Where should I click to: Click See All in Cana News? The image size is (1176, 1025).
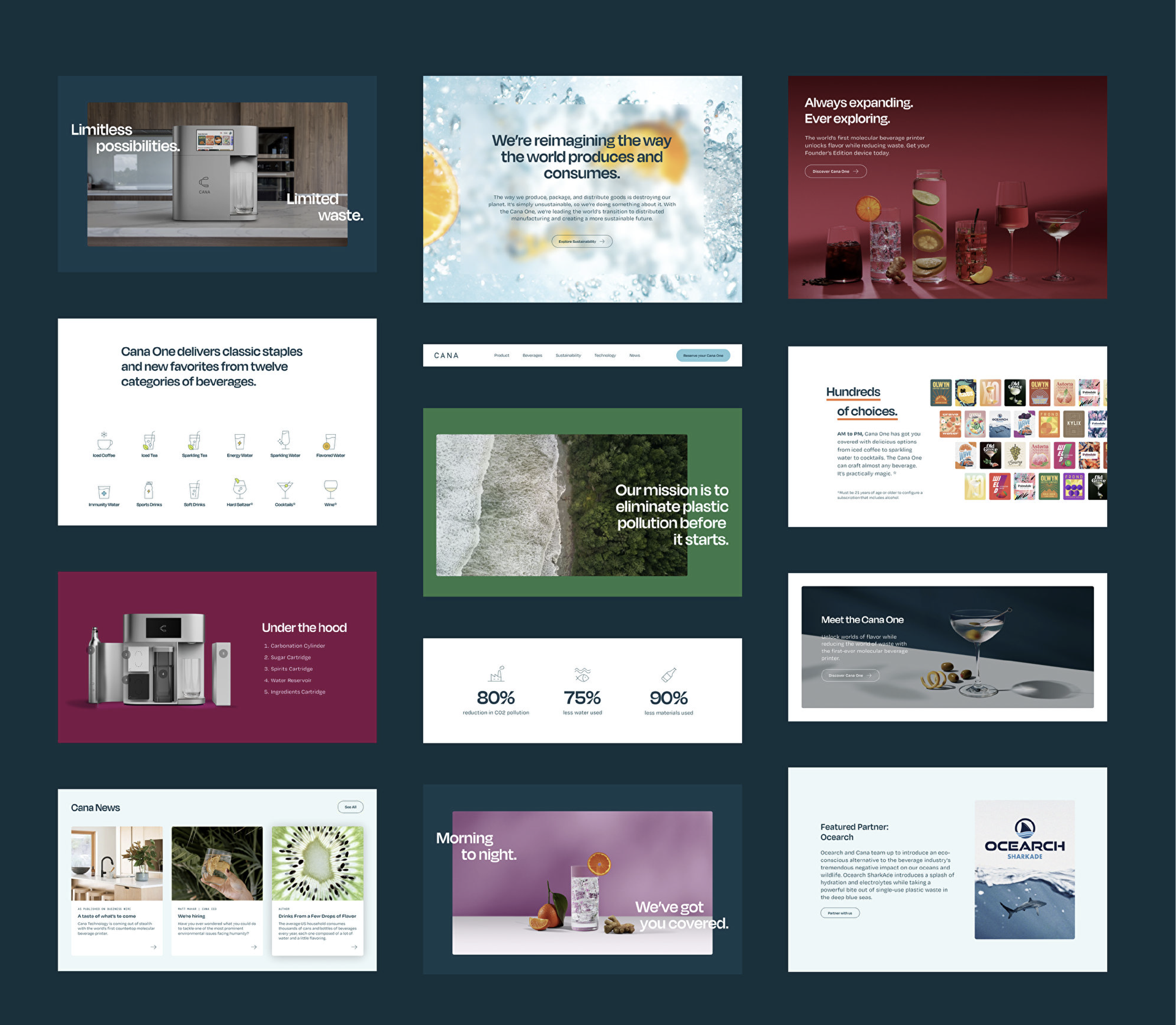[x=350, y=807]
